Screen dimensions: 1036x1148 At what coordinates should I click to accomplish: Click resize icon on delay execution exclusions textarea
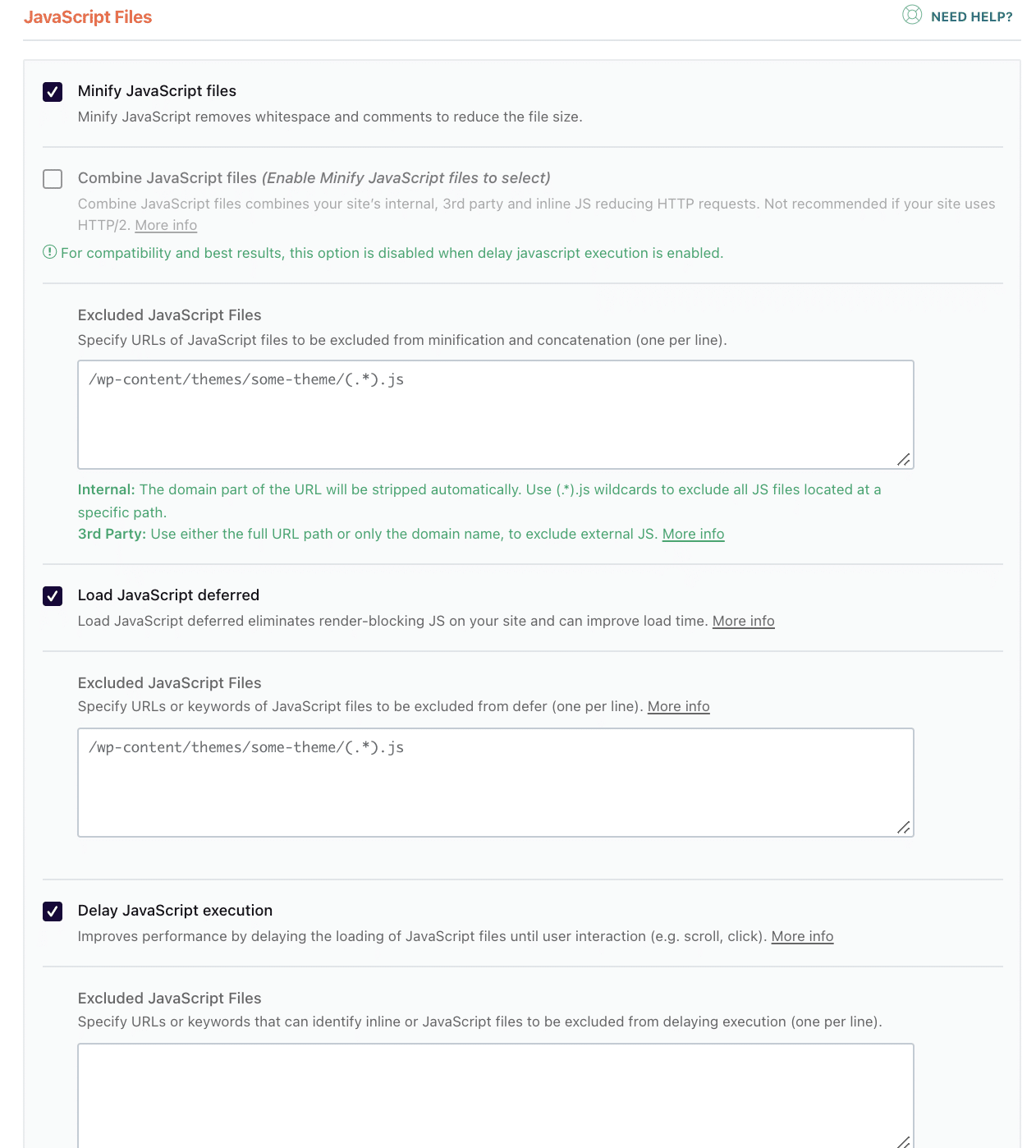click(x=904, y=1141)
